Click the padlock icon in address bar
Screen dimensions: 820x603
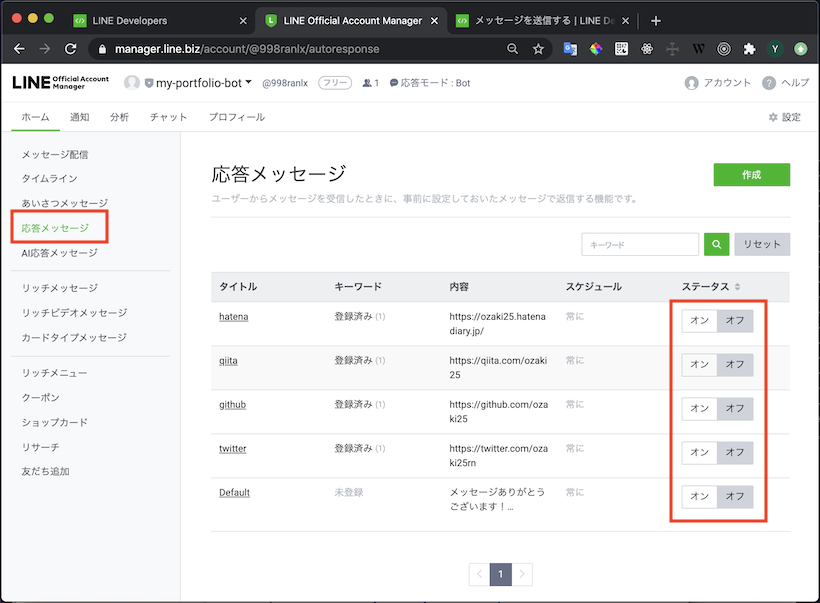coord(102,49)
